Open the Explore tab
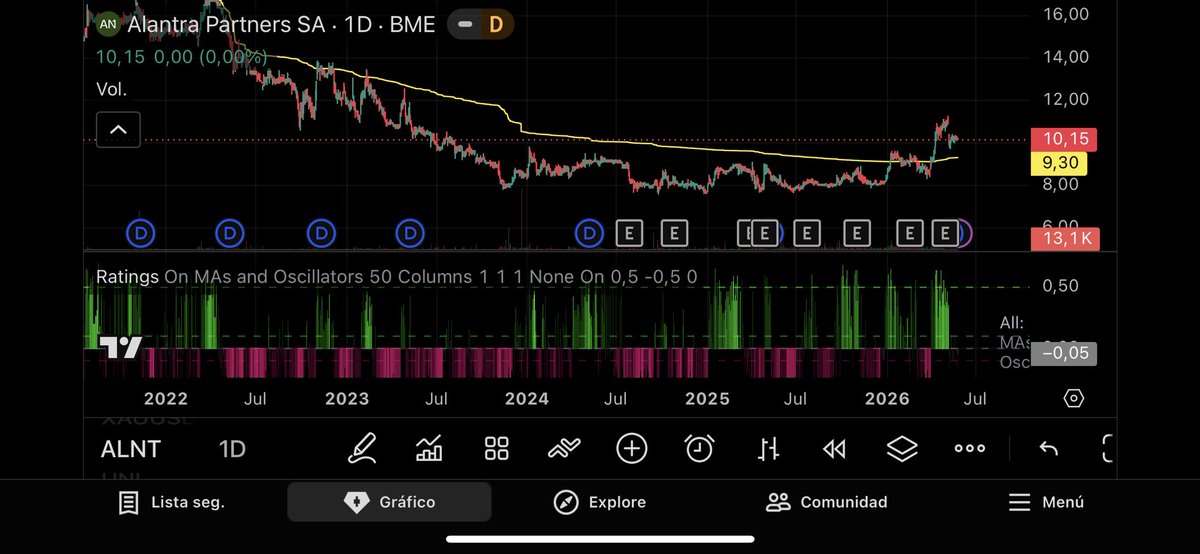The image size is (1200, 554). [x=600, y=502]
